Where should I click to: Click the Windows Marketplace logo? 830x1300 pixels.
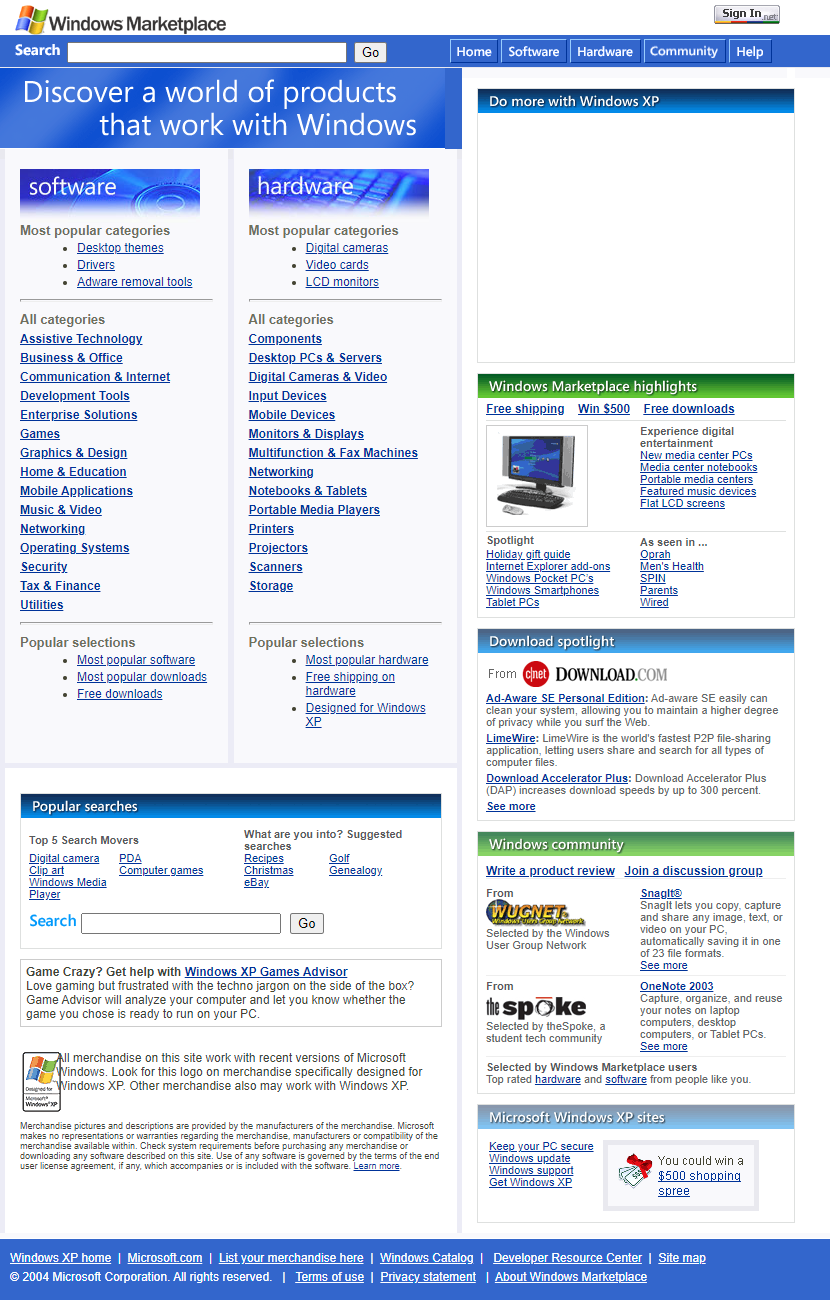coord(121,20)
